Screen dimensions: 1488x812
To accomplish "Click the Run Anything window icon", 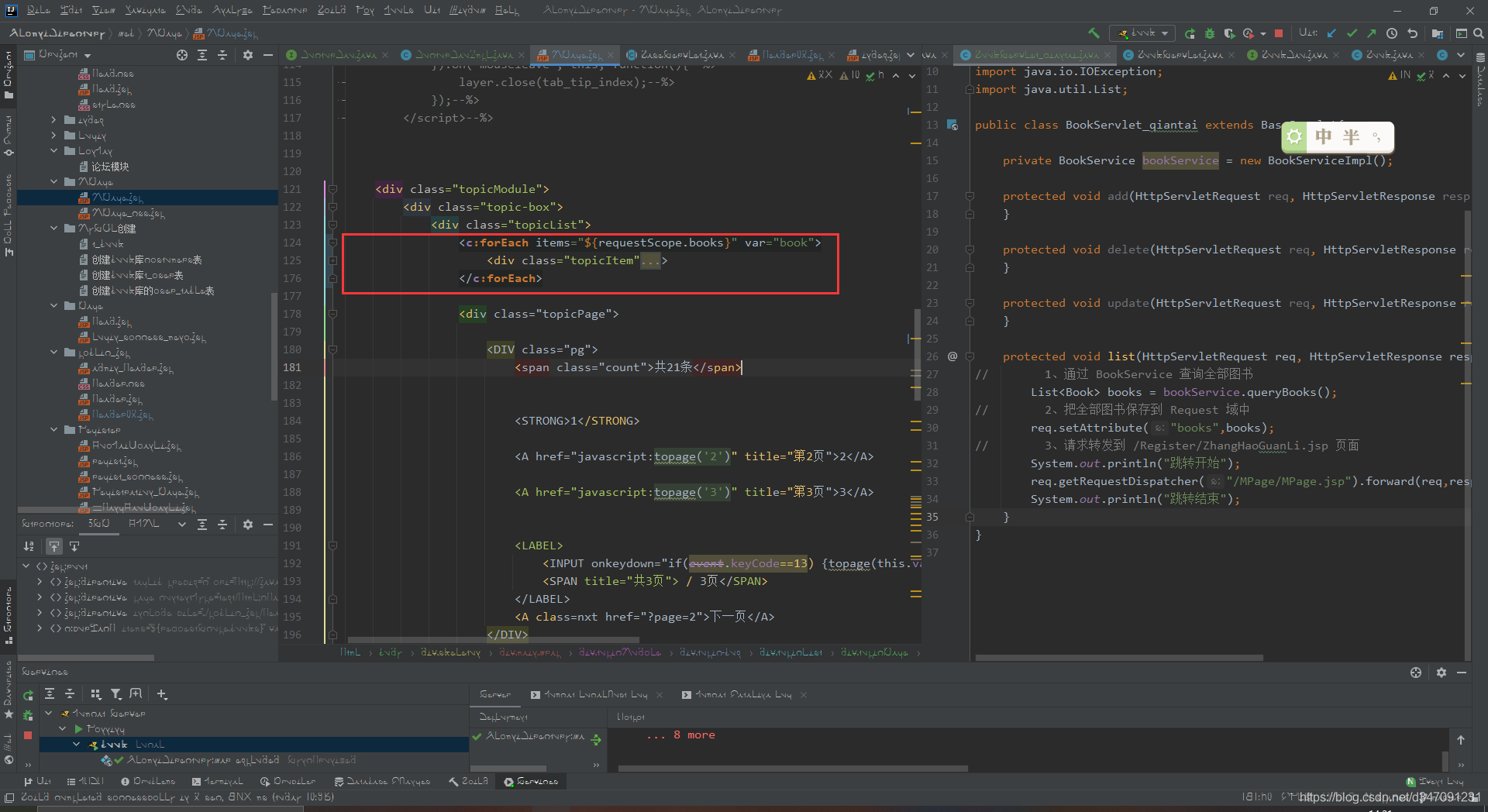I will pos(1461,33).
